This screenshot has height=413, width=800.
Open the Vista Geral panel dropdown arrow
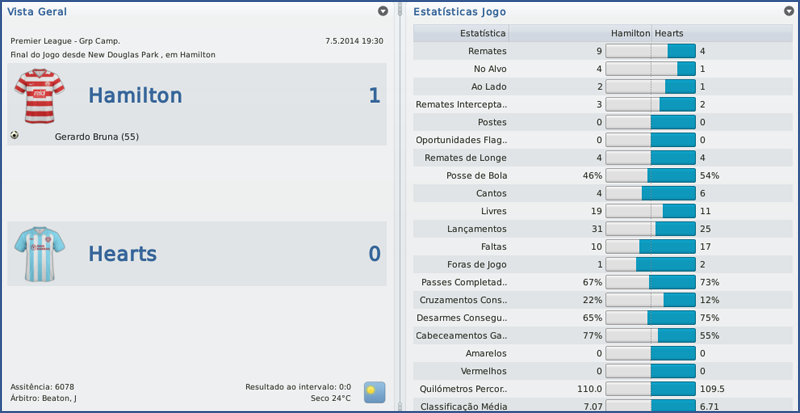click(383, 11)
